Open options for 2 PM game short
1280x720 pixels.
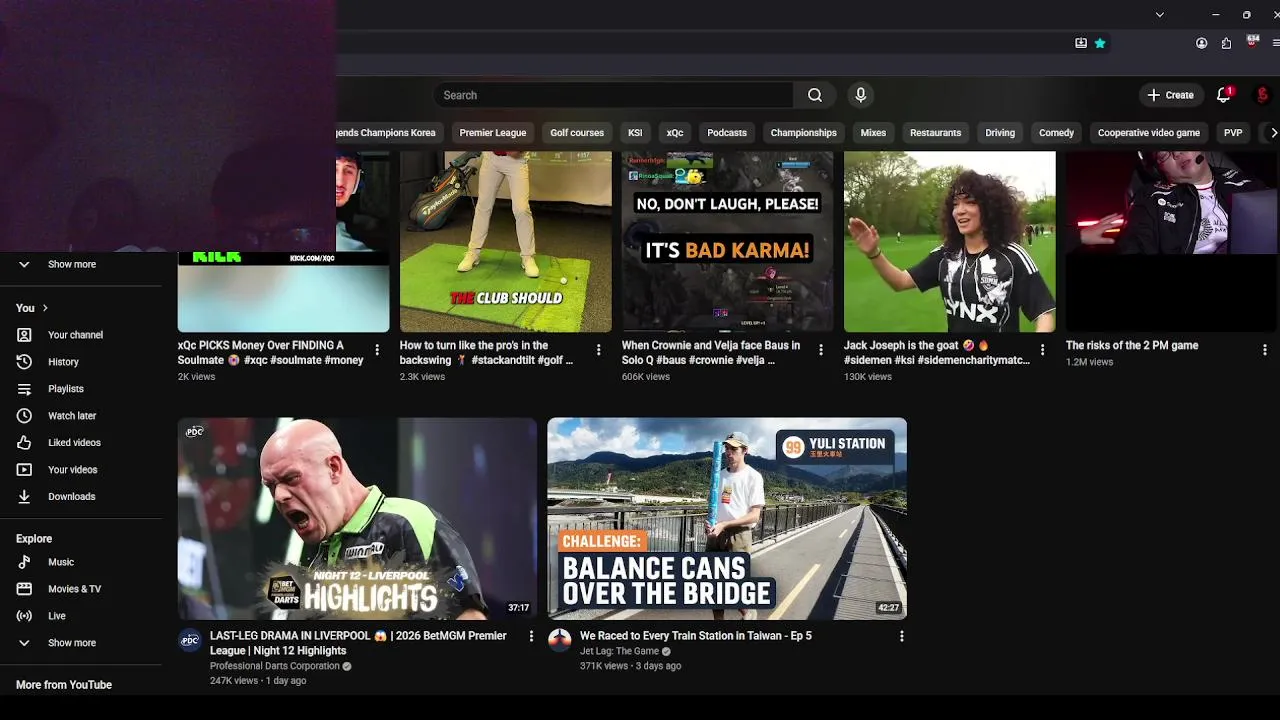[1265, 350]
